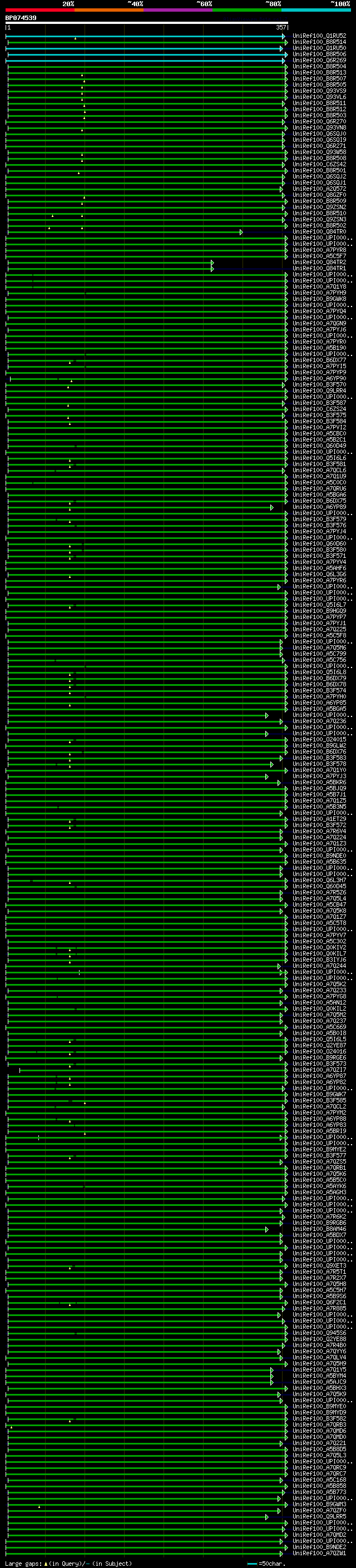
Task: Click label UniRef100_Q9LRR5
Action: tap(319, 1516)
